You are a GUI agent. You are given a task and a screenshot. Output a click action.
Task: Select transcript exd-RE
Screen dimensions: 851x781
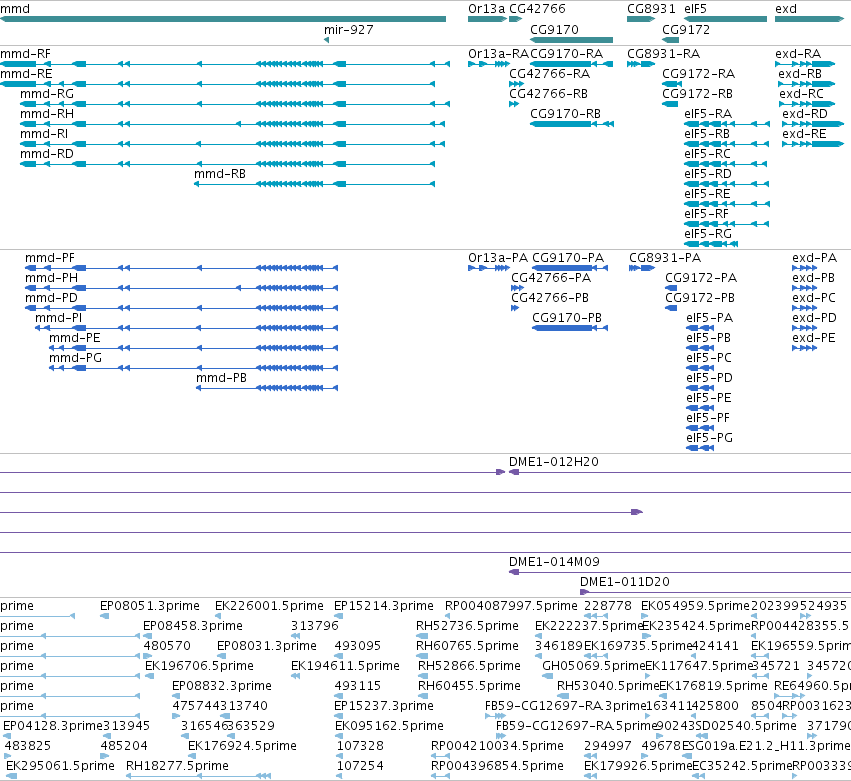click(804, 135)
